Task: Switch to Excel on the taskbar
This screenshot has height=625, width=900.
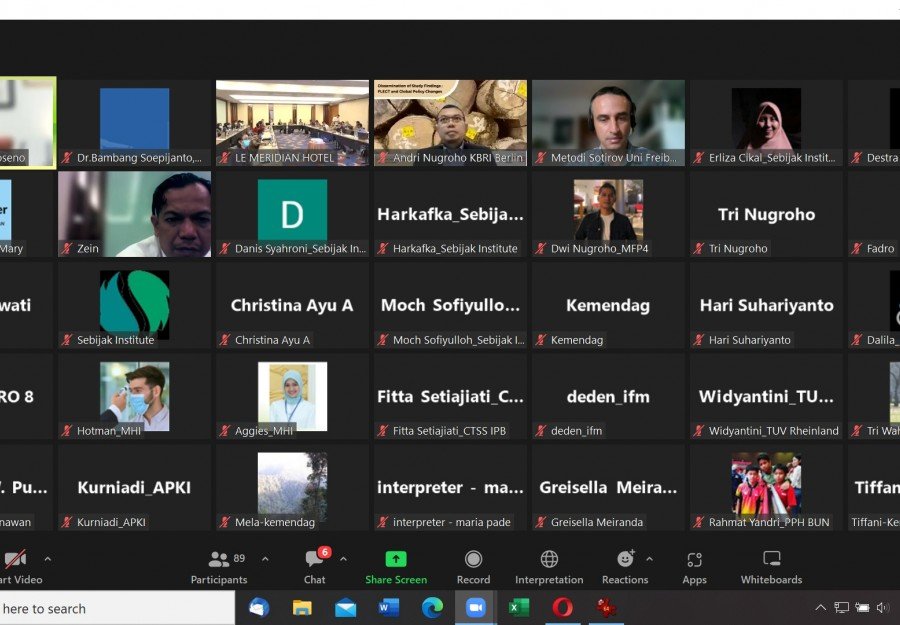Action: tap(519, 608)
